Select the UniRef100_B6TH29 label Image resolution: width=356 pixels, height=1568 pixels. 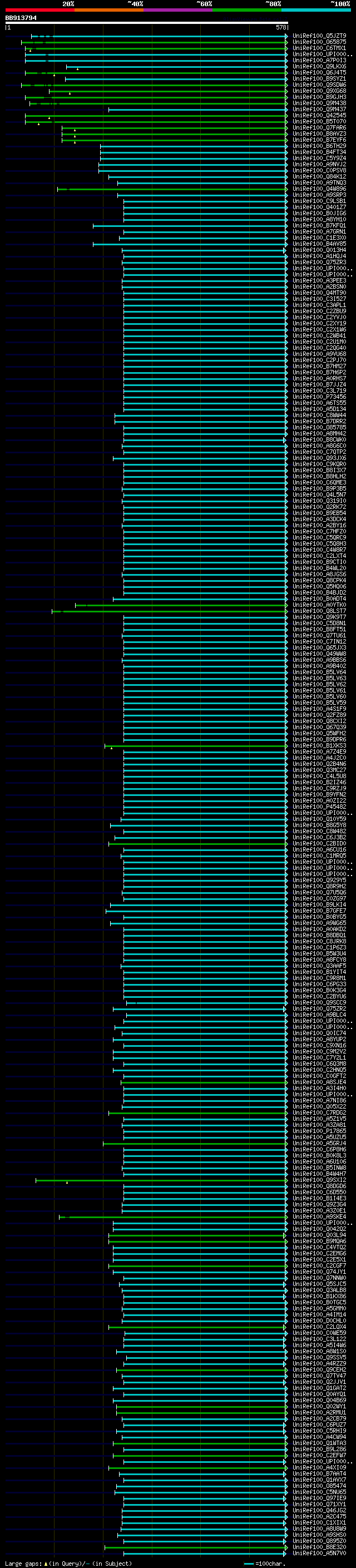319,146
